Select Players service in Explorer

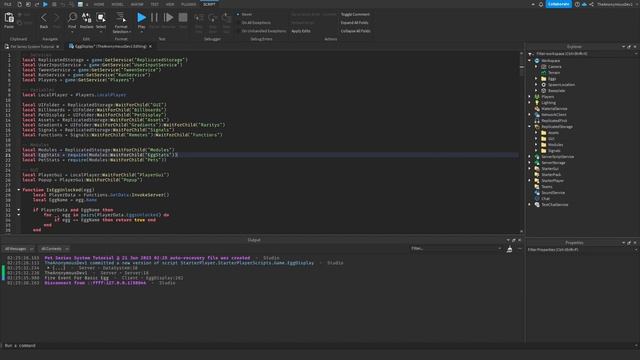point(547,97)
